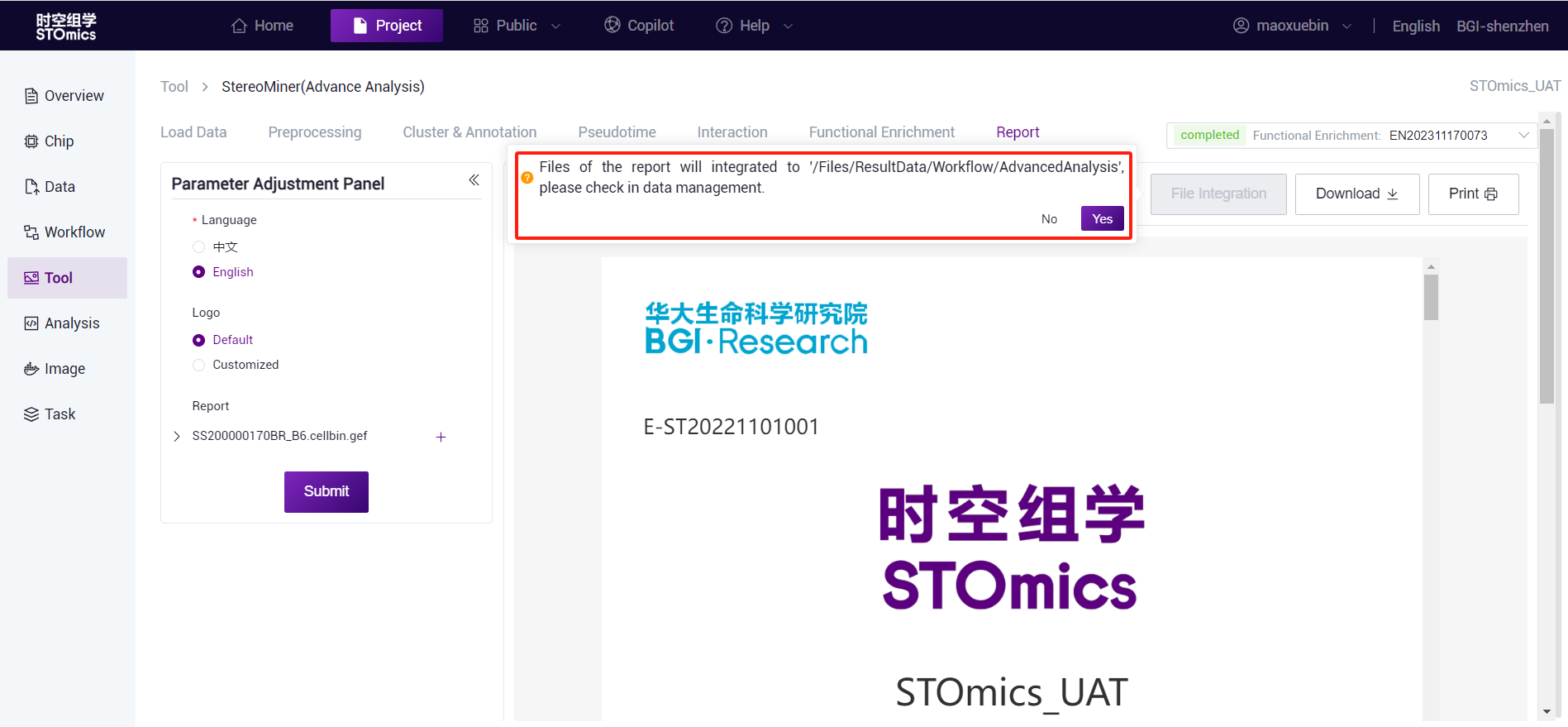The height and width of the screenshot is (727, 1568).
Task: Confirm with the Yes button
Action: (1102, 218)
